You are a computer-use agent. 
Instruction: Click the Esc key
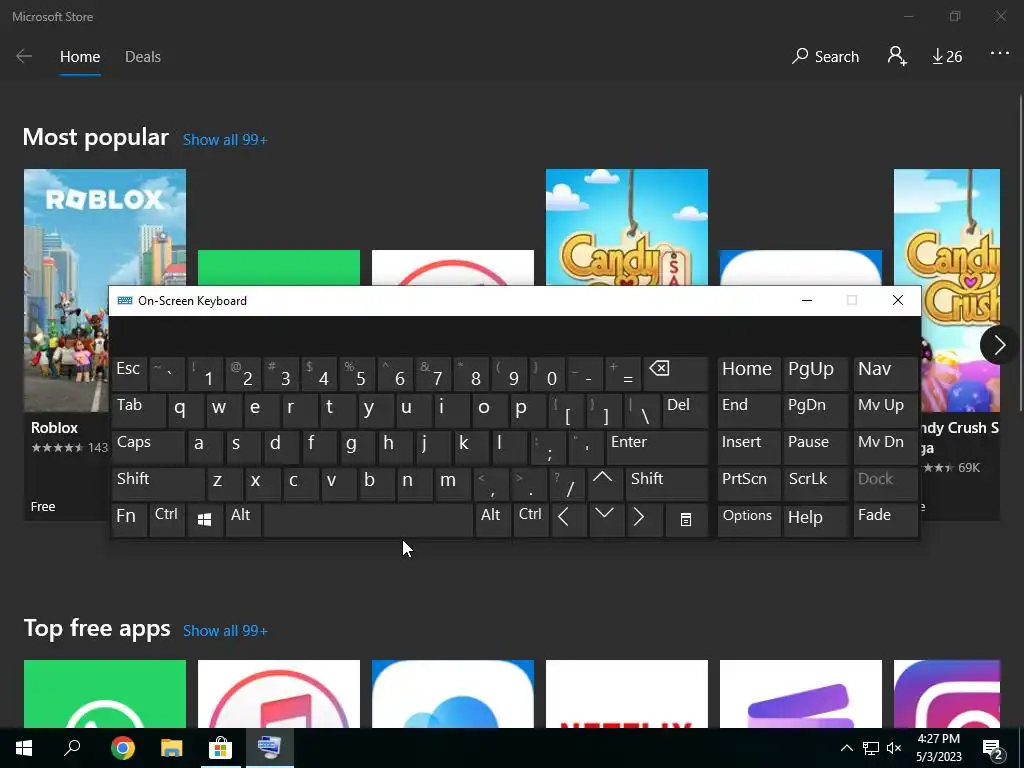pos(129,374)
